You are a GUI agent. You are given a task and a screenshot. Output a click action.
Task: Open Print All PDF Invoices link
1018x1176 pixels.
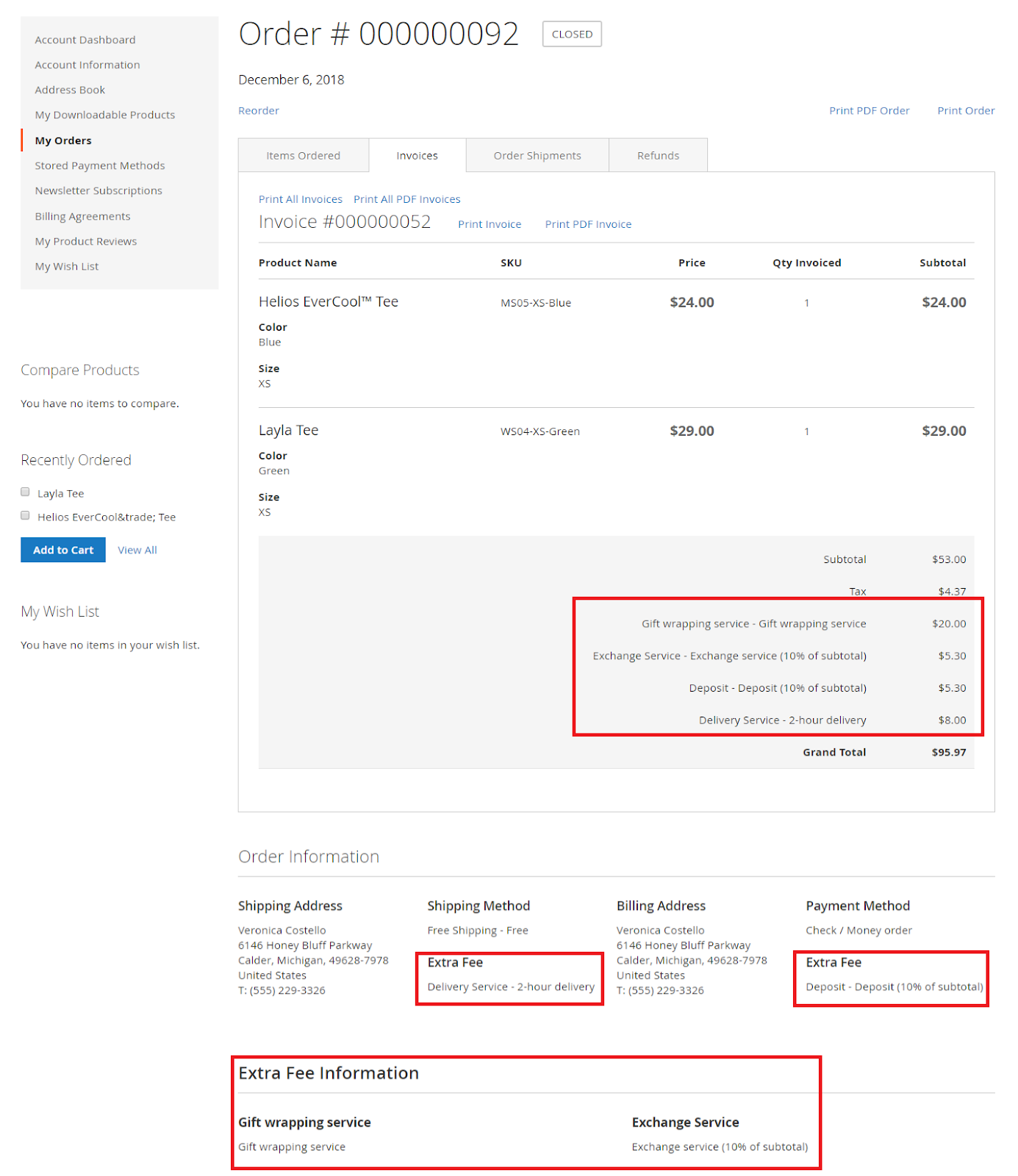point(406,199)
